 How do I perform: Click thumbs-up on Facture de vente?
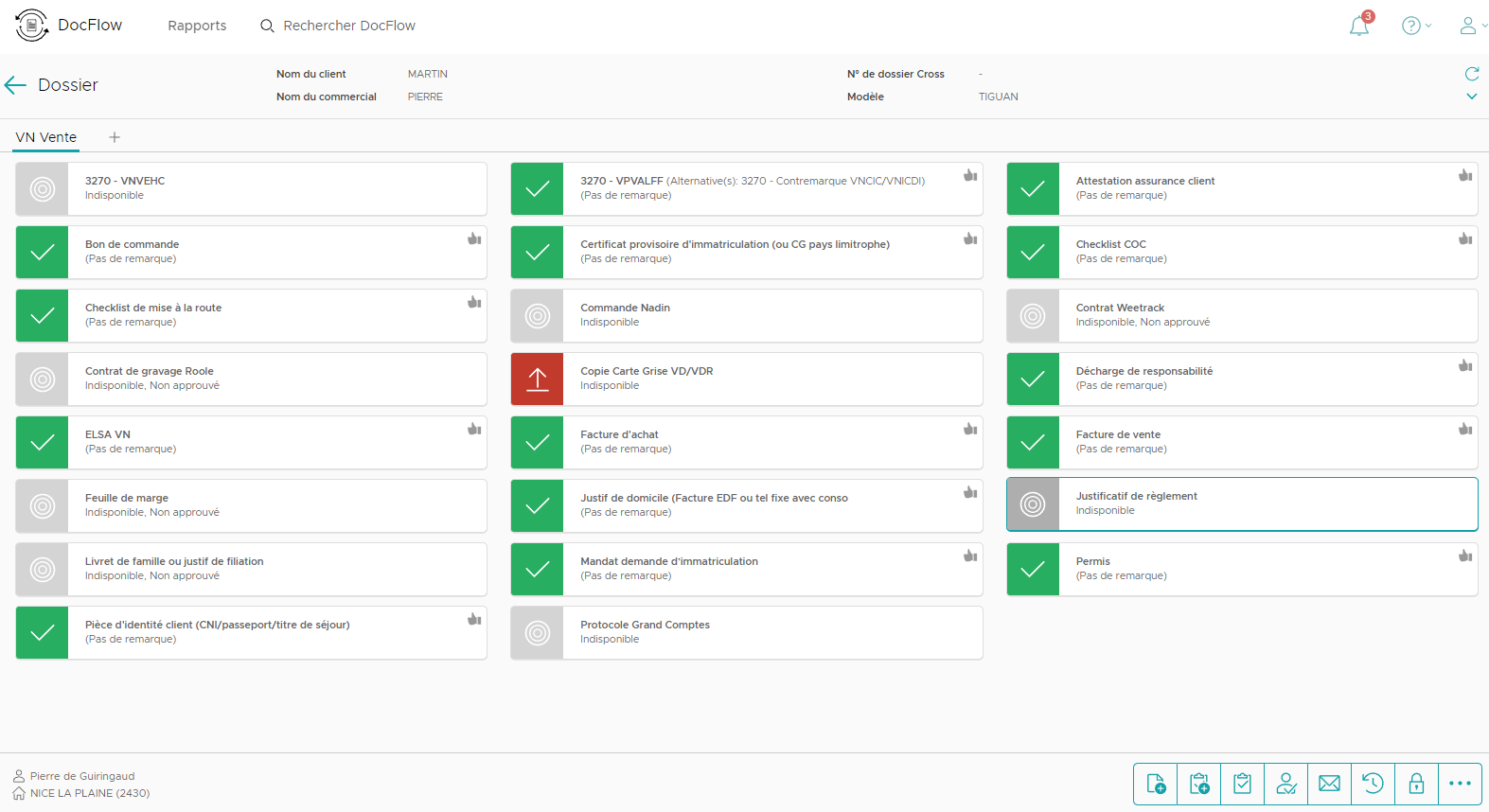point(1465,429)
